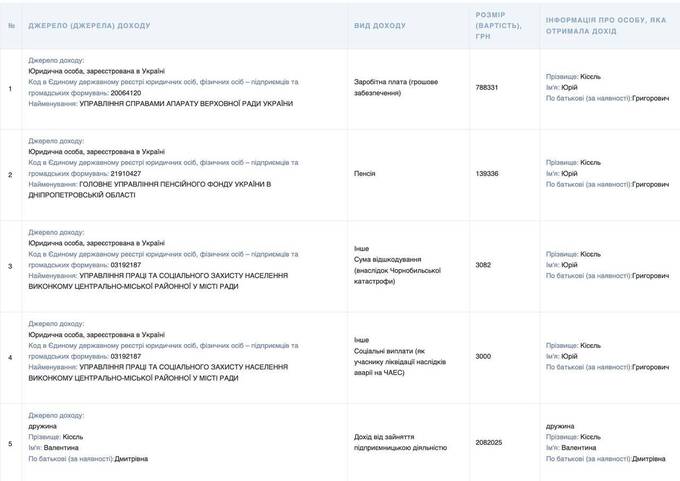Click 'Соціальні виплати' income description in row 4
This screenshot has width=680, height=481.
400,362
